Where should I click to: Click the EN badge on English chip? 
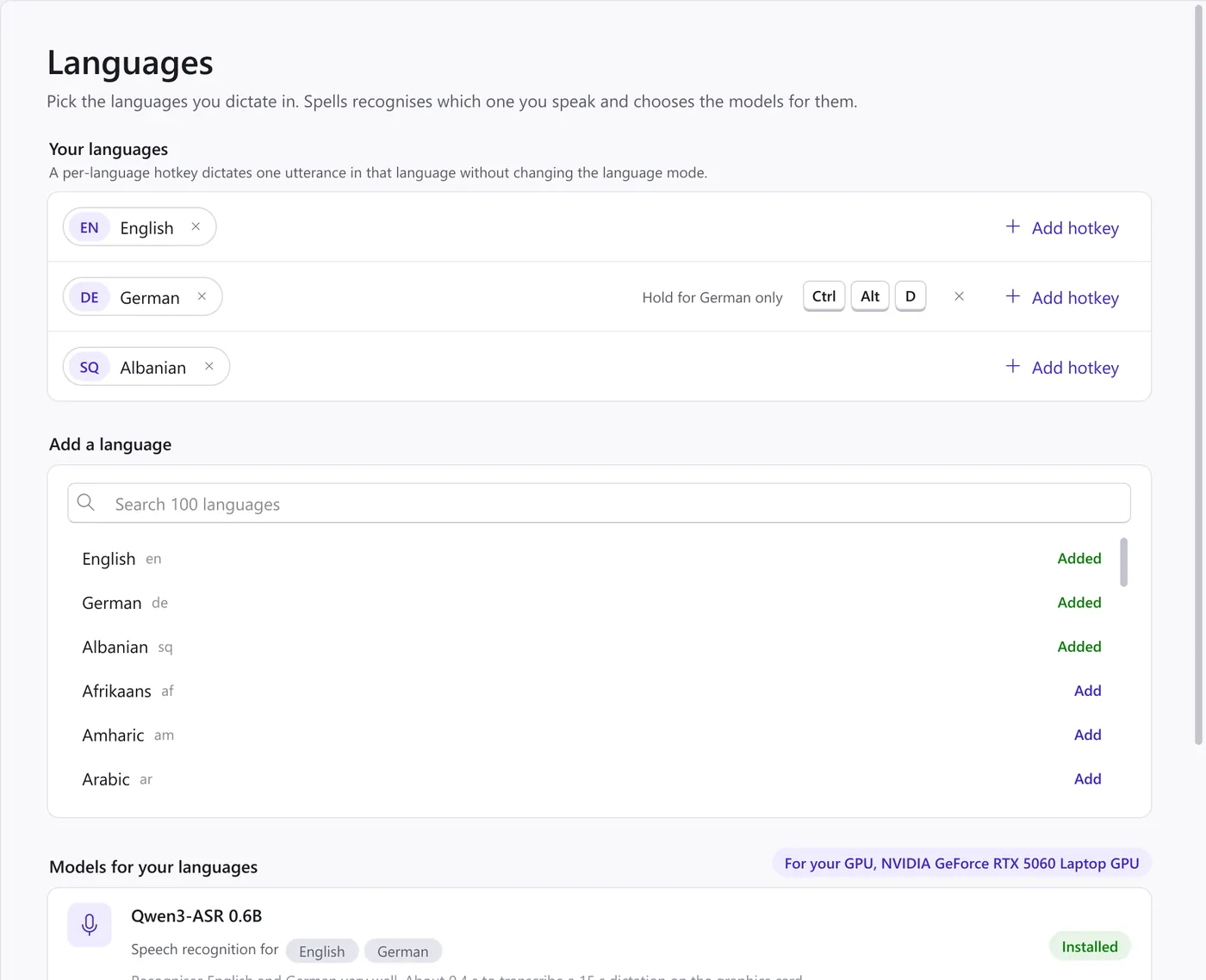click(x=90, y=227)
